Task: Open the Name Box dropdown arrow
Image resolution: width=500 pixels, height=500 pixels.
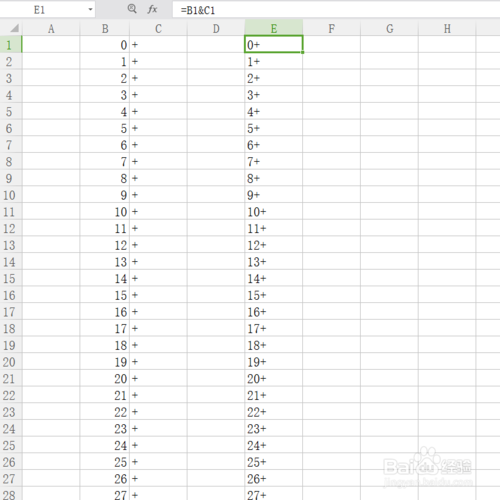Action: [x=90, y=10]
